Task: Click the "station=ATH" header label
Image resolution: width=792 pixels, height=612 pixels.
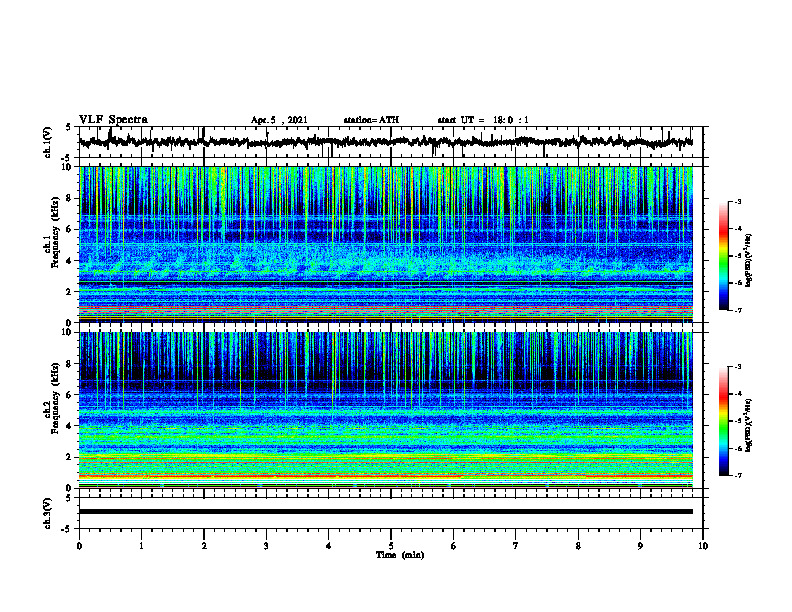Action: (371, 120)
